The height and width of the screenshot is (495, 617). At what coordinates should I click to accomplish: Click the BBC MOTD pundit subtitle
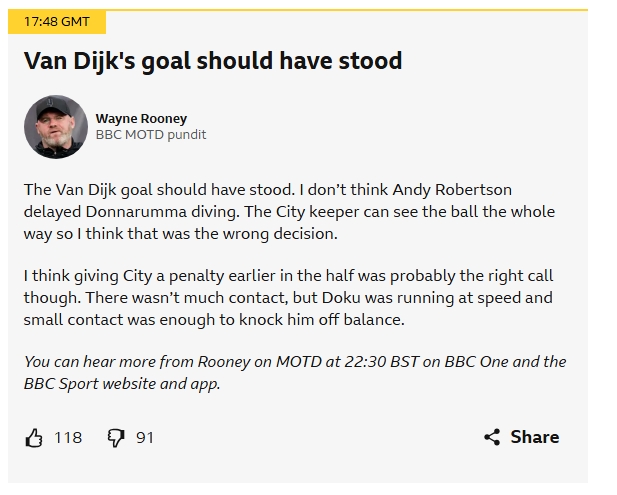coord(151,135)
